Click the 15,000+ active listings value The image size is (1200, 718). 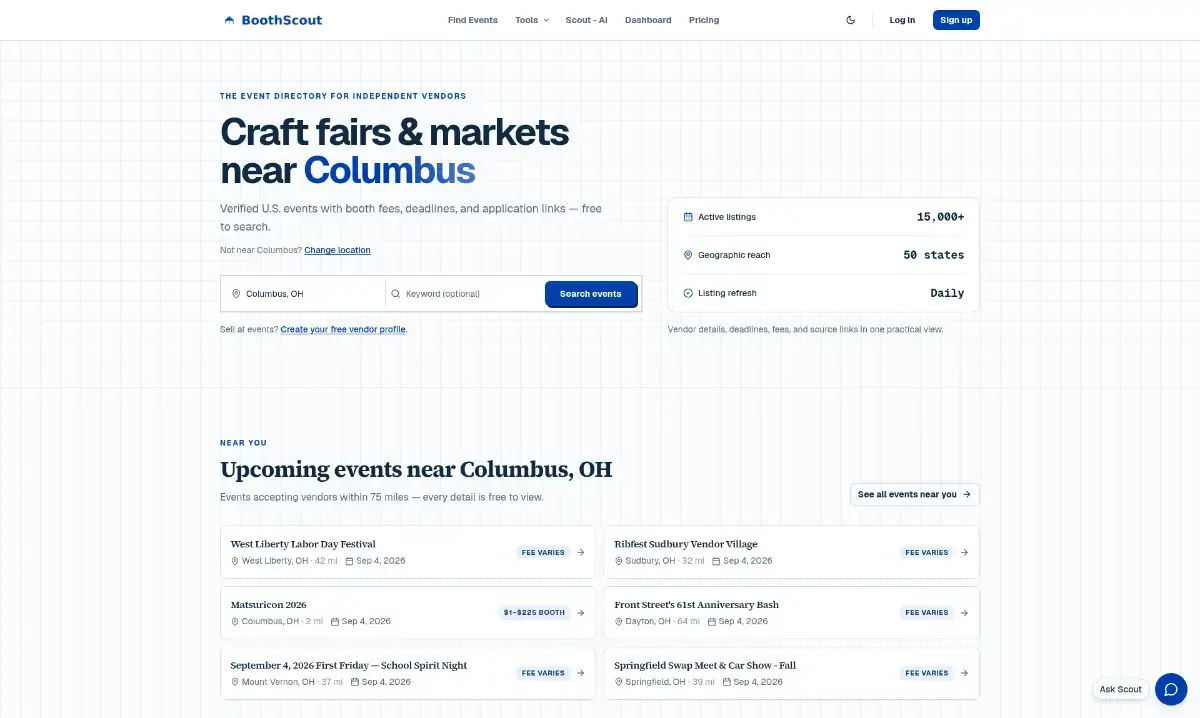940,217
